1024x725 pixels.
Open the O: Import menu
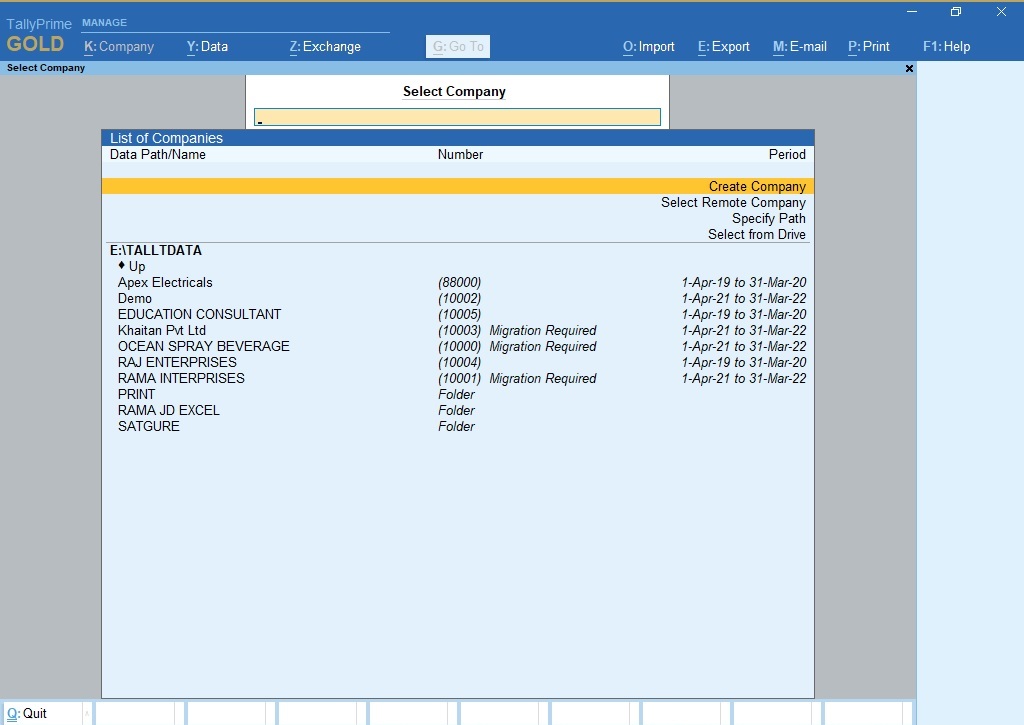click(x=648, y=46)
